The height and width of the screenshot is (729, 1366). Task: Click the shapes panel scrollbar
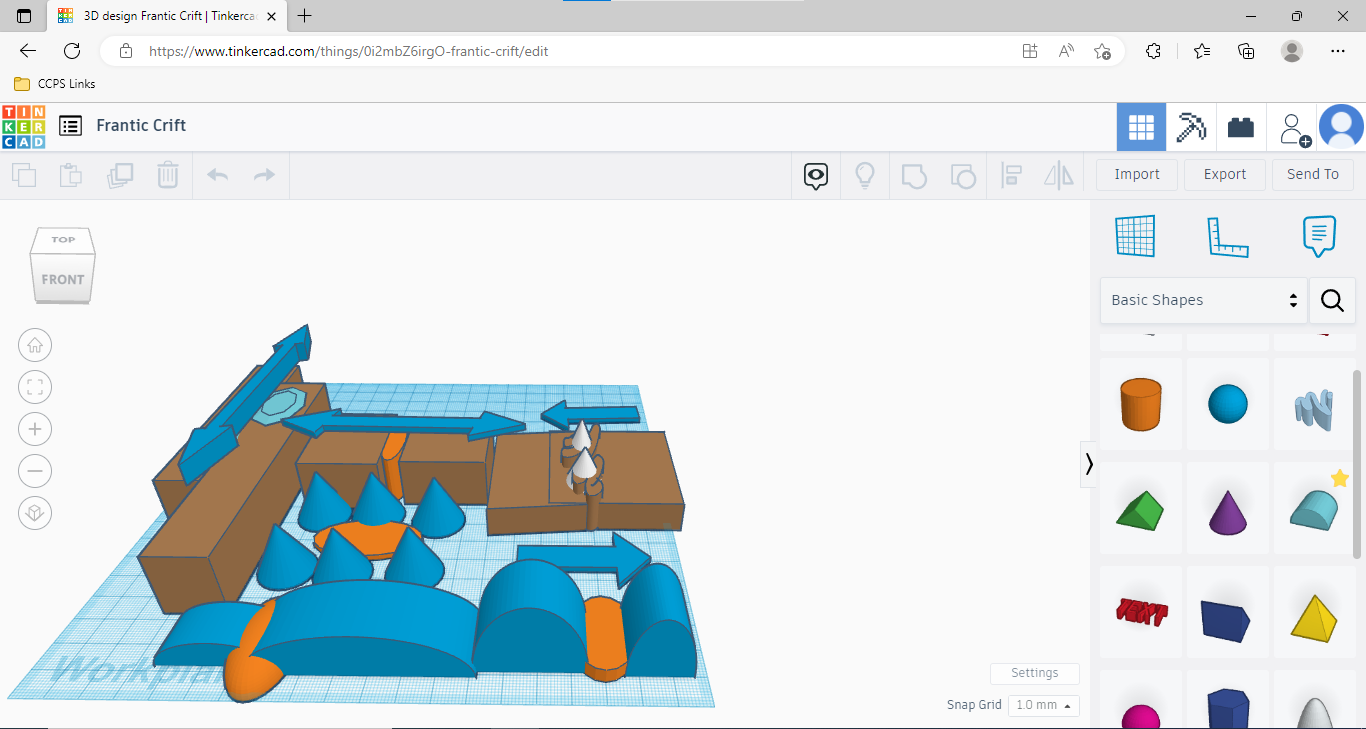coord(1358,464)
